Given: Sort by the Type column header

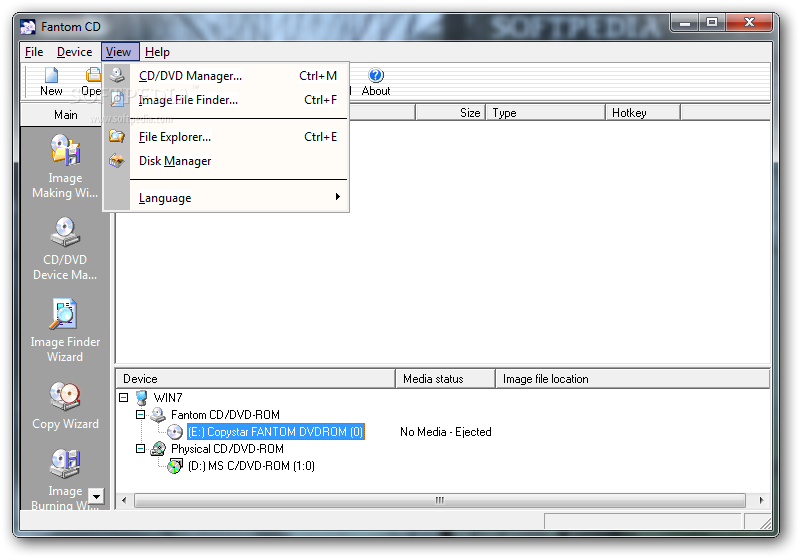Looking at the screenshot, I should 545,113.
